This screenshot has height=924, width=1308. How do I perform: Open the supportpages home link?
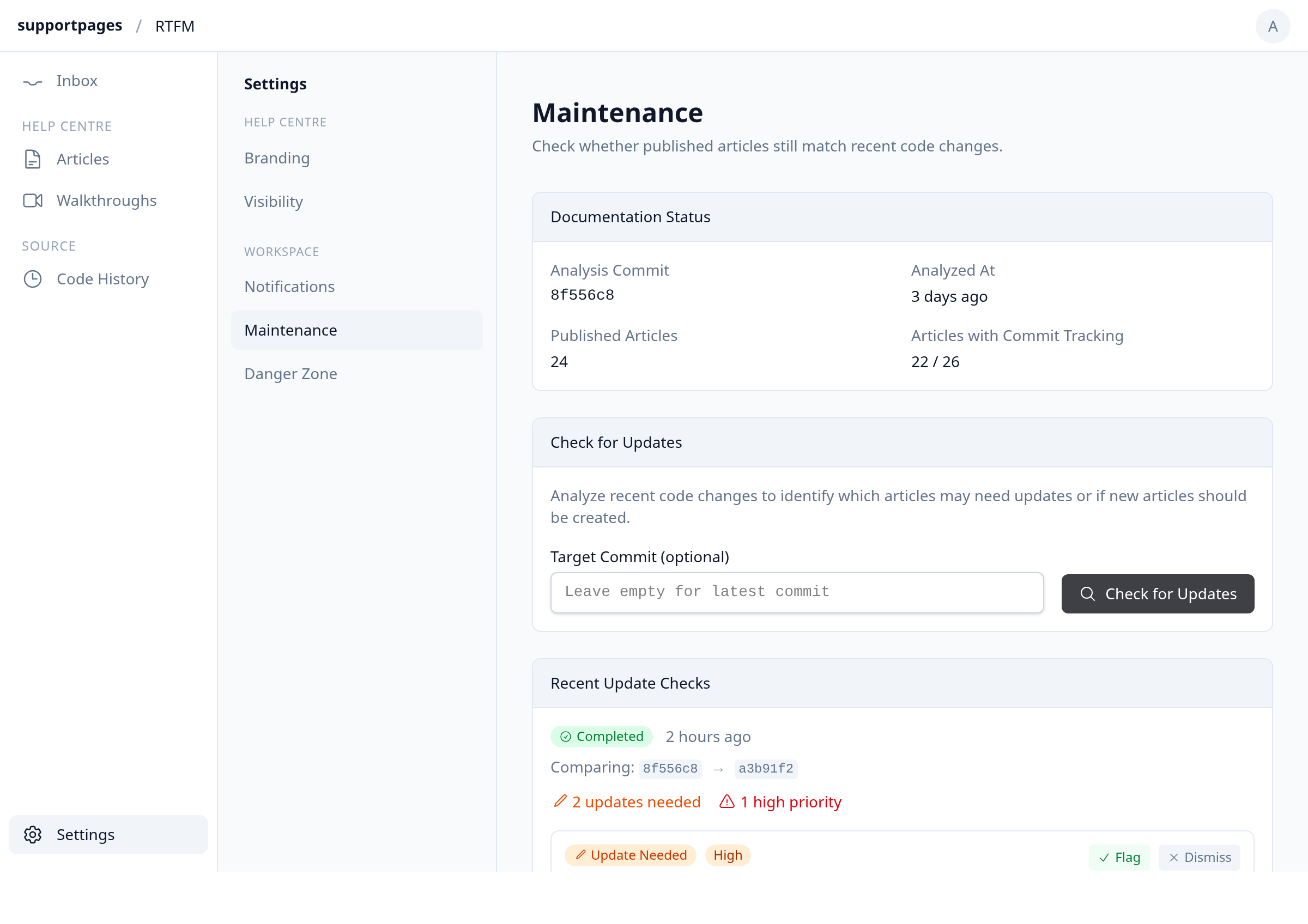point(70,26)
